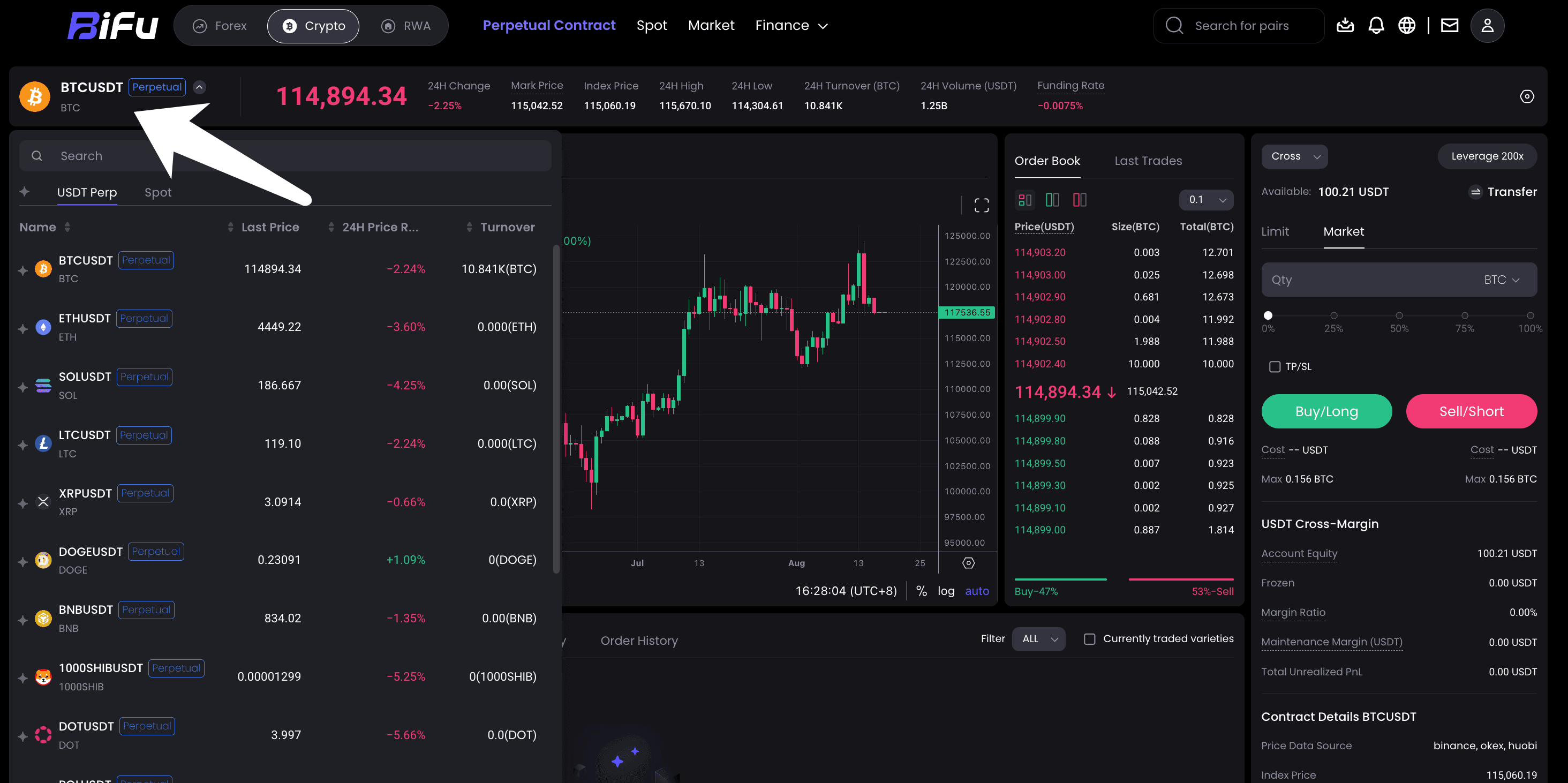Show sell-only red order book view
This screenshot has width=1568, height=783.
pyautogui.click(x=1079, y=200)
